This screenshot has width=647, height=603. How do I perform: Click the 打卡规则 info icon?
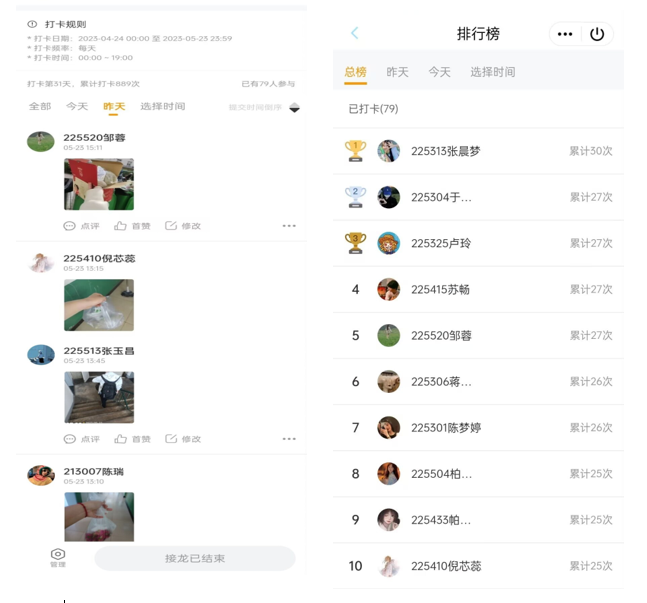click(x=32, y=24)
